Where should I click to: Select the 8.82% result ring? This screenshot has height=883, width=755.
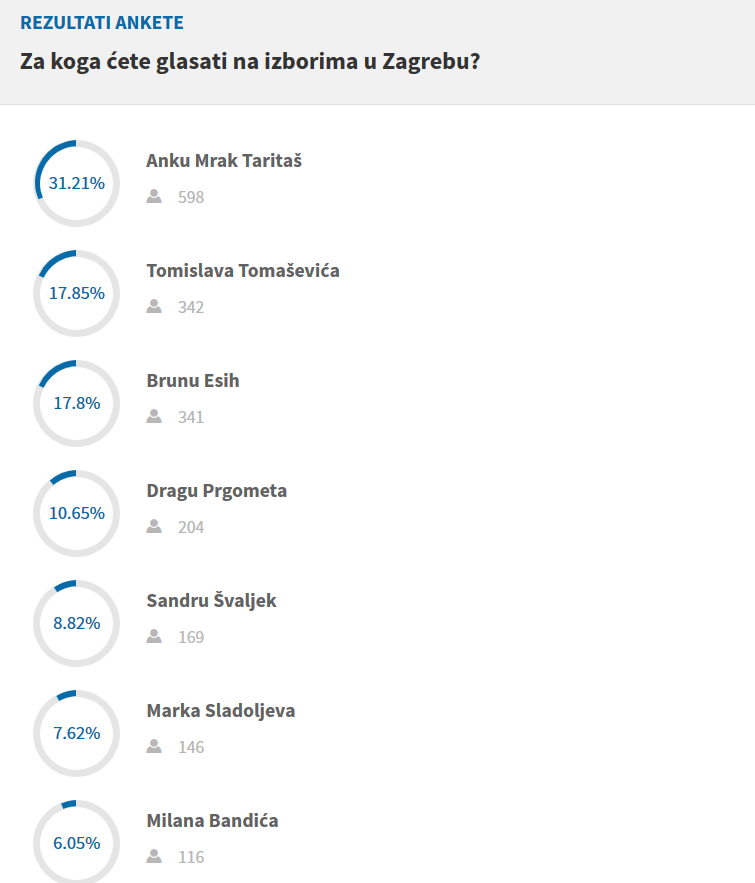77,624
